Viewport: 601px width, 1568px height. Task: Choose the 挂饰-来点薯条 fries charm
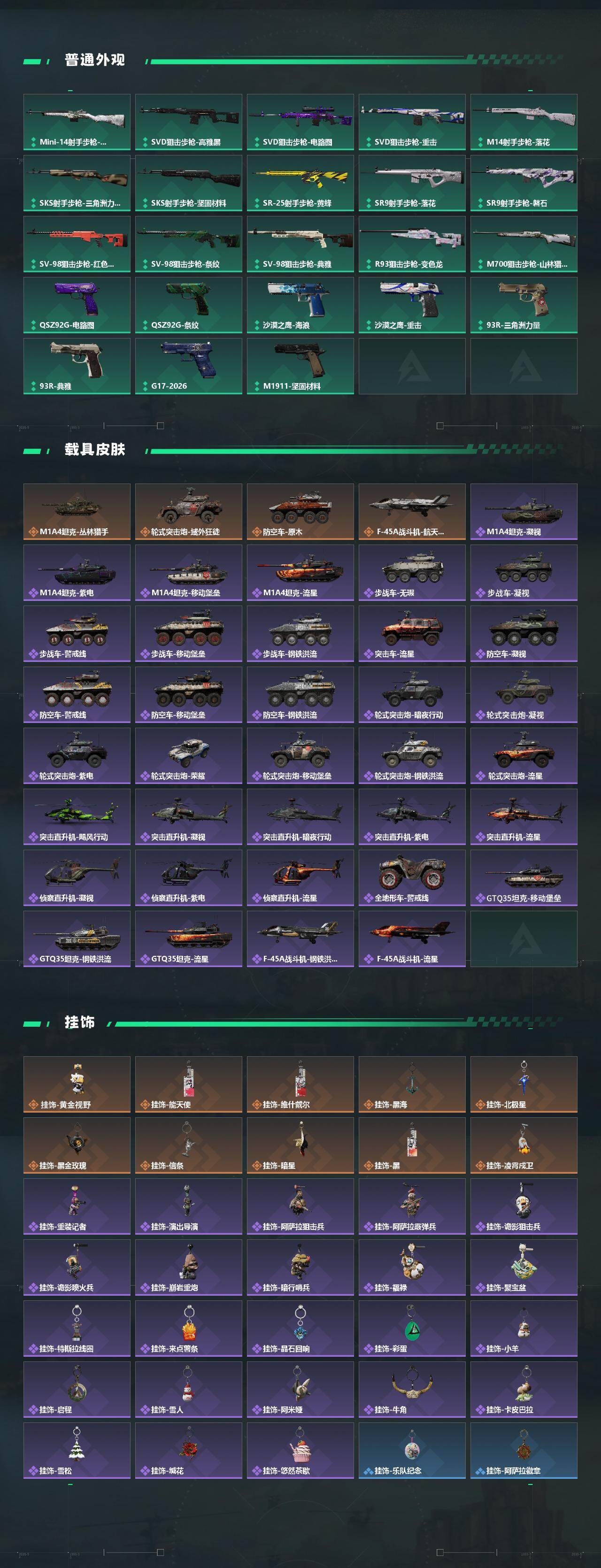coord(189,1329)
